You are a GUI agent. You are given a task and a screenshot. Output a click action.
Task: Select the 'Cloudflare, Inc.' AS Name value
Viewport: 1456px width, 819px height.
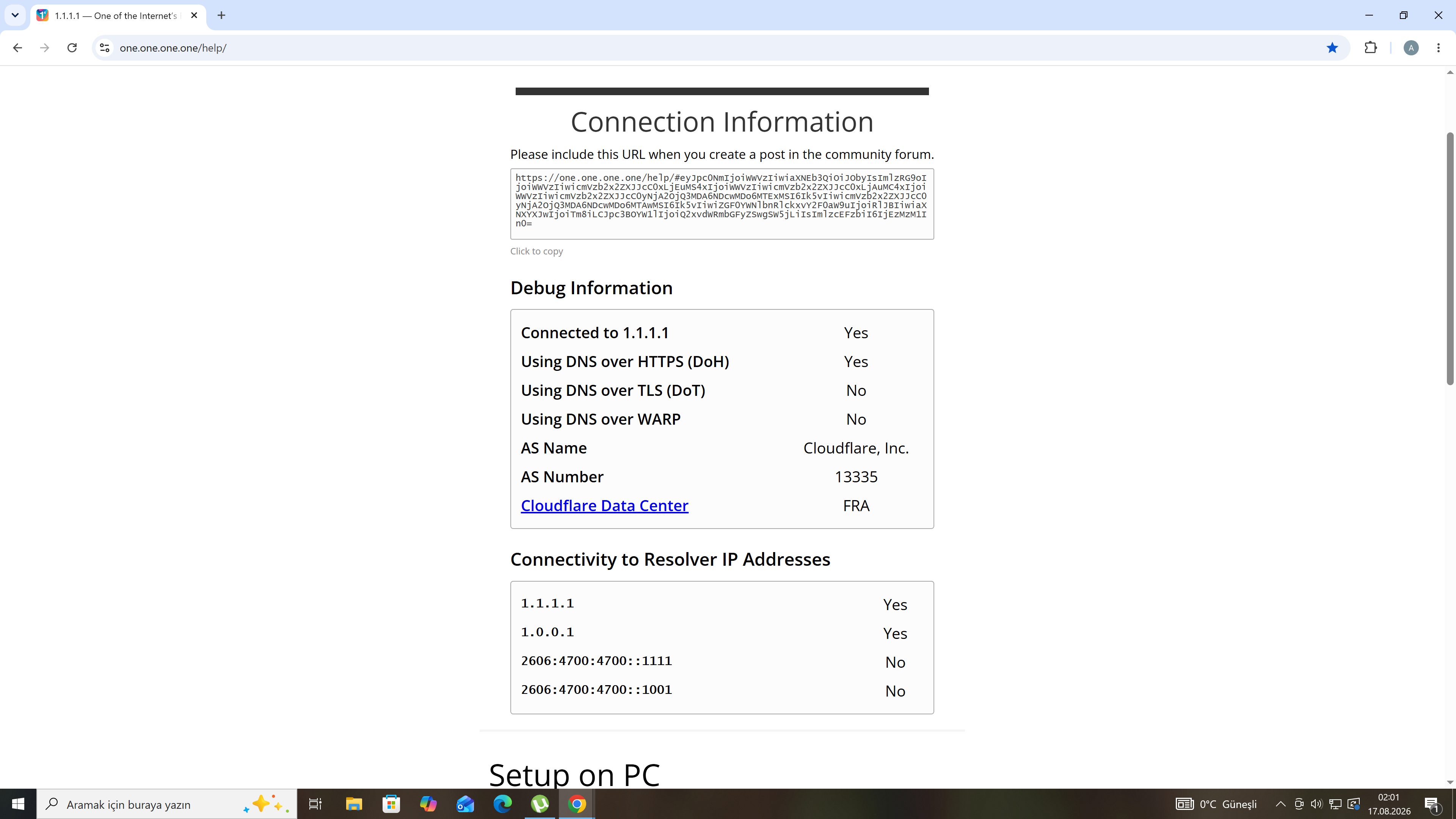[856, 448]
